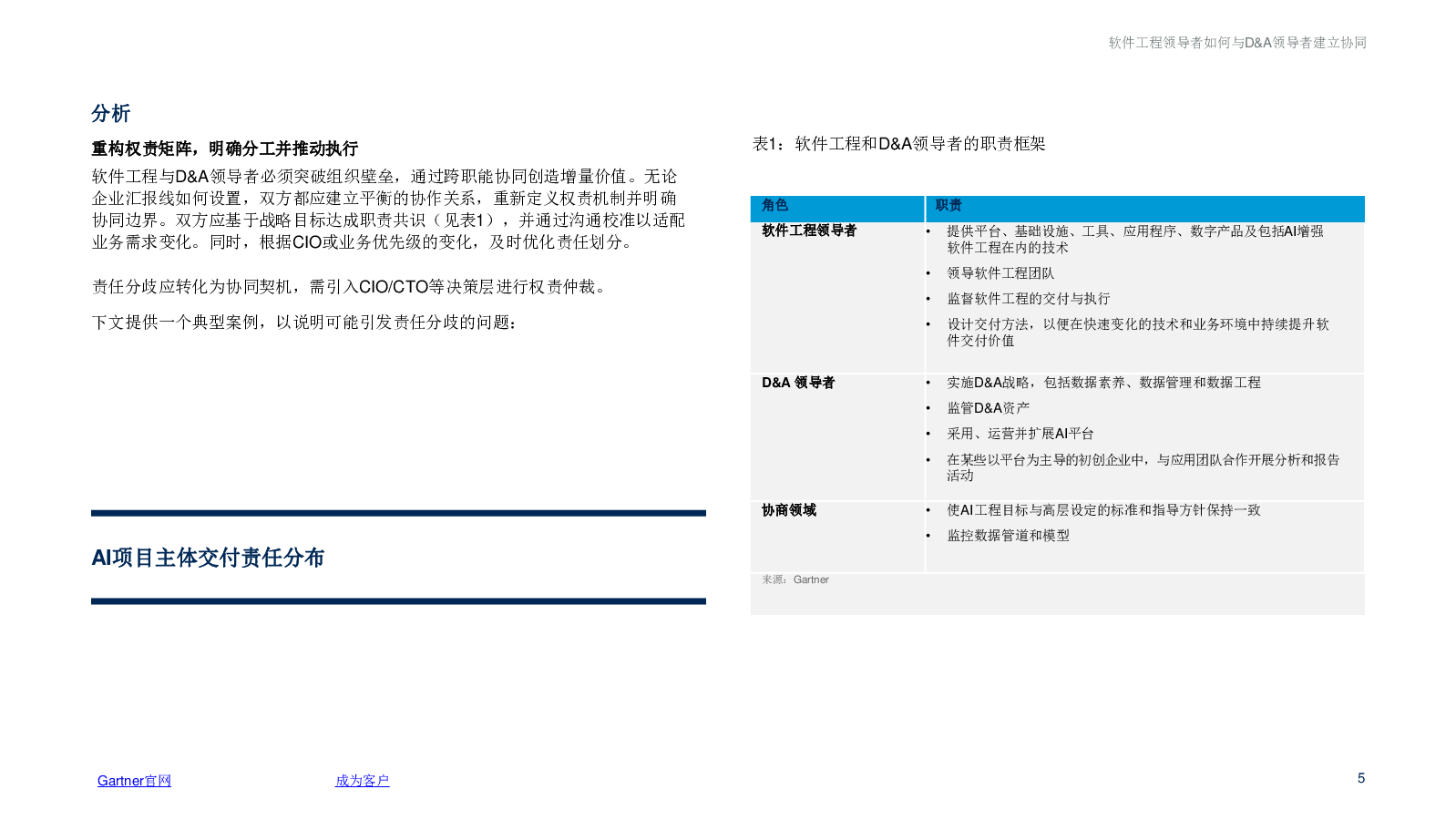Click the 来源：Gartner source note
The image size is (1456, 820).
click(795, 579)
